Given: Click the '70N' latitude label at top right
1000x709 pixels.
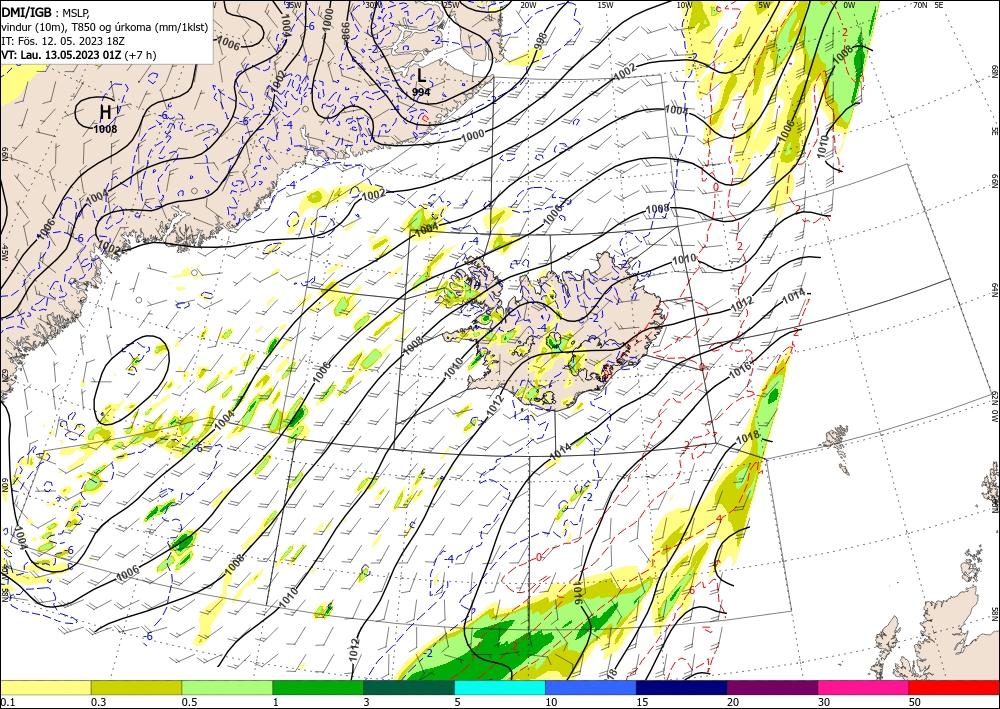Looking at the screenshot, I should pyautogui.click(x=920, y=5).
